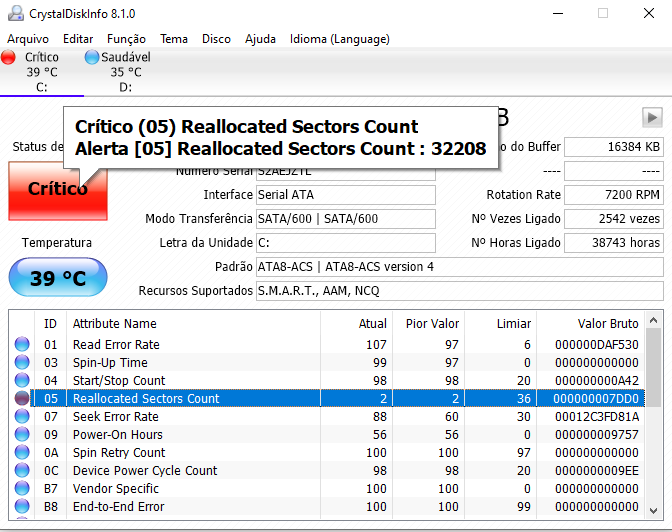Click the Recursos Suportados field

click(x=460, y=291)
